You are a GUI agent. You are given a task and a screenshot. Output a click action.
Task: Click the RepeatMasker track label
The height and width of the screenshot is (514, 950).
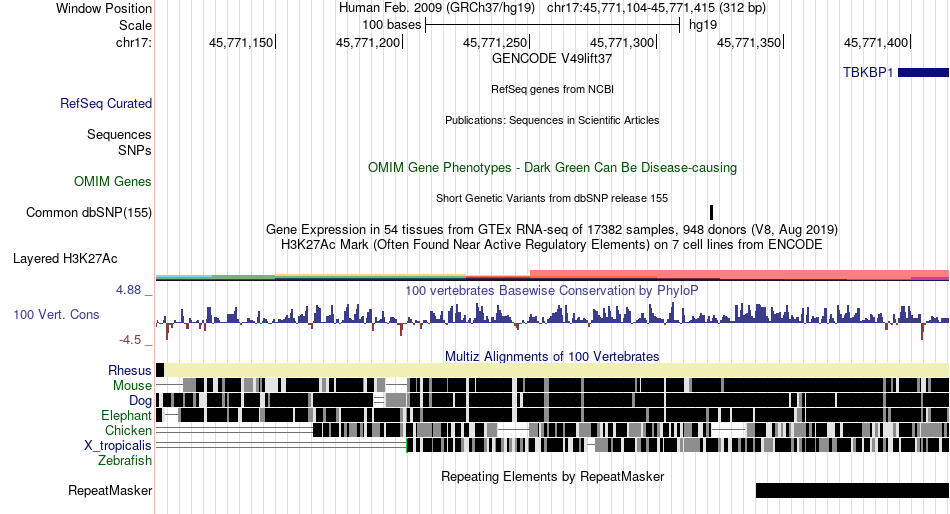point(110,490)
